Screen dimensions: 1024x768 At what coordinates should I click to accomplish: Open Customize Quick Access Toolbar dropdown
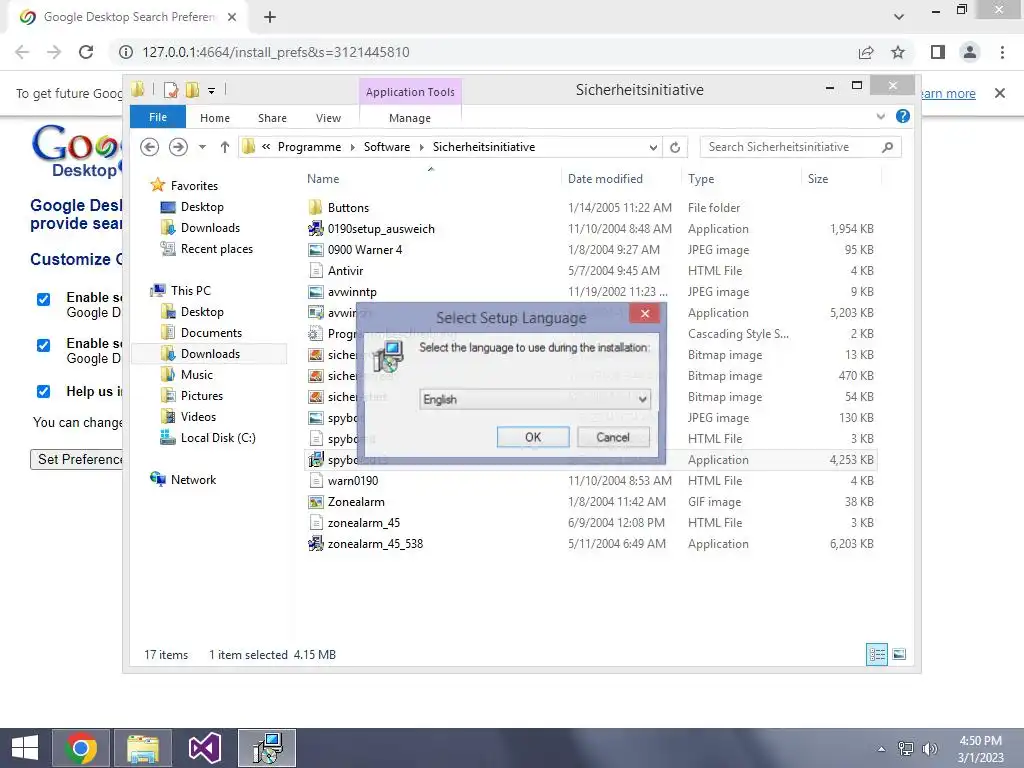tap(212, 91)
